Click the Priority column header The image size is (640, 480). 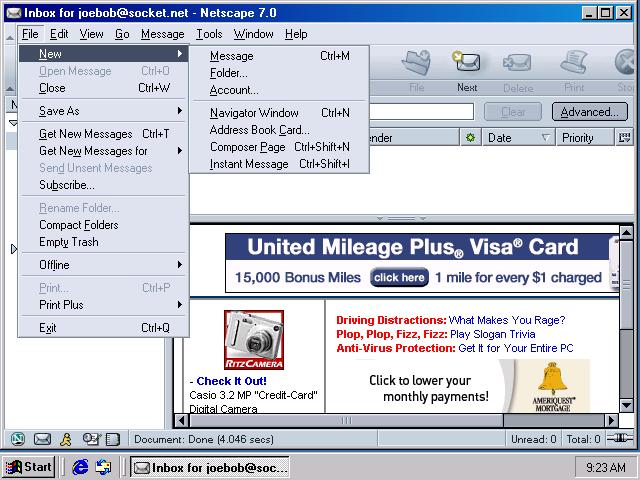[585, 138]
